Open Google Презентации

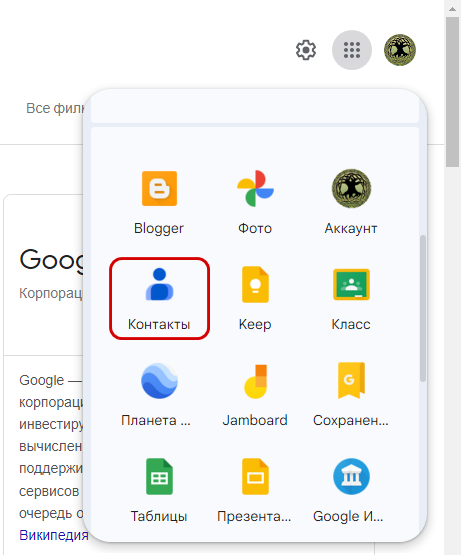click(255, 490)
